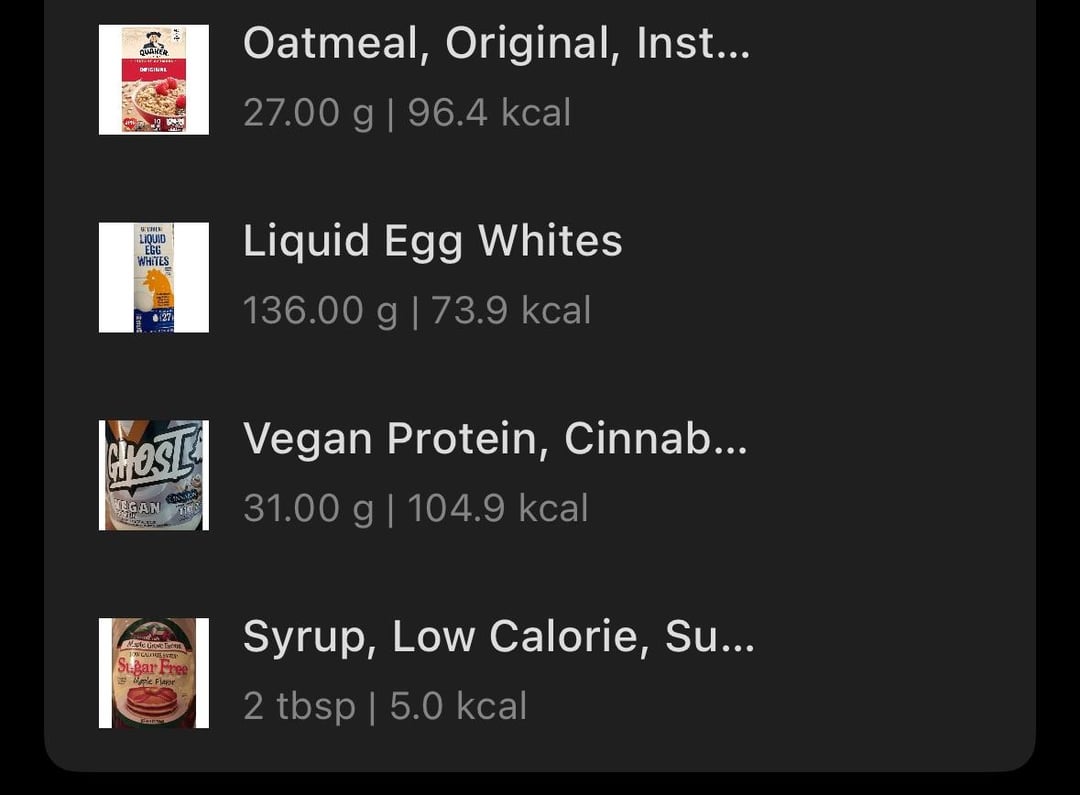
Task: Click the 27.00 g oatmeal amount
Action: pos(309,113)
